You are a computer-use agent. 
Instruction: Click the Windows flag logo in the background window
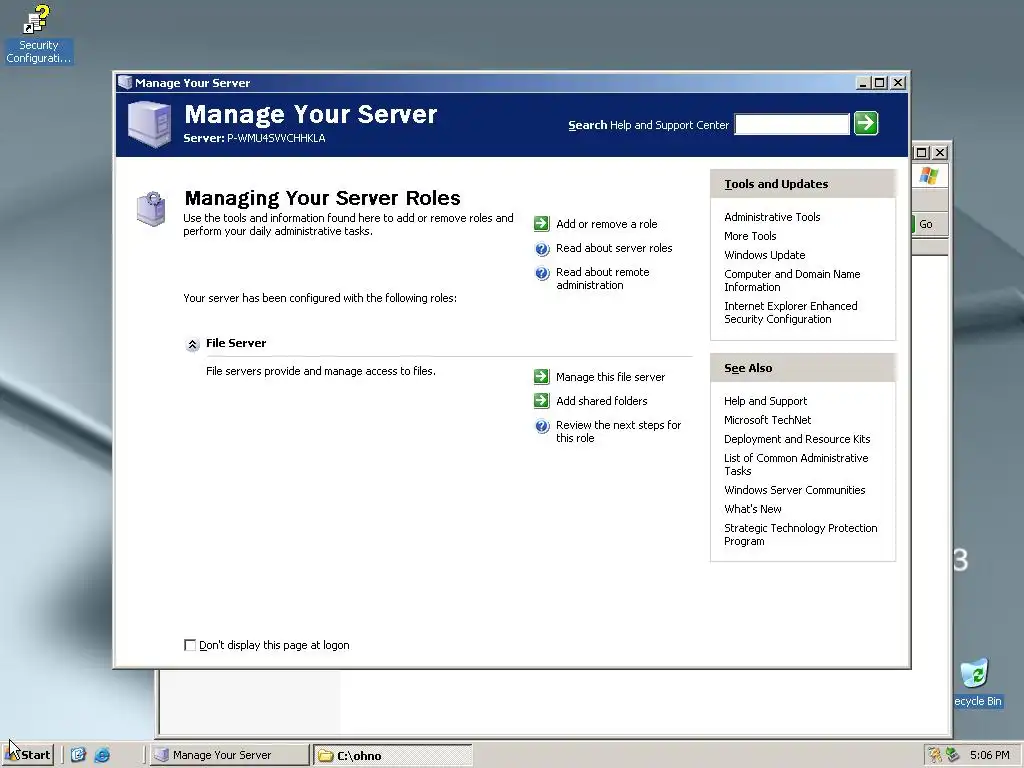click(x=929, y=176)
